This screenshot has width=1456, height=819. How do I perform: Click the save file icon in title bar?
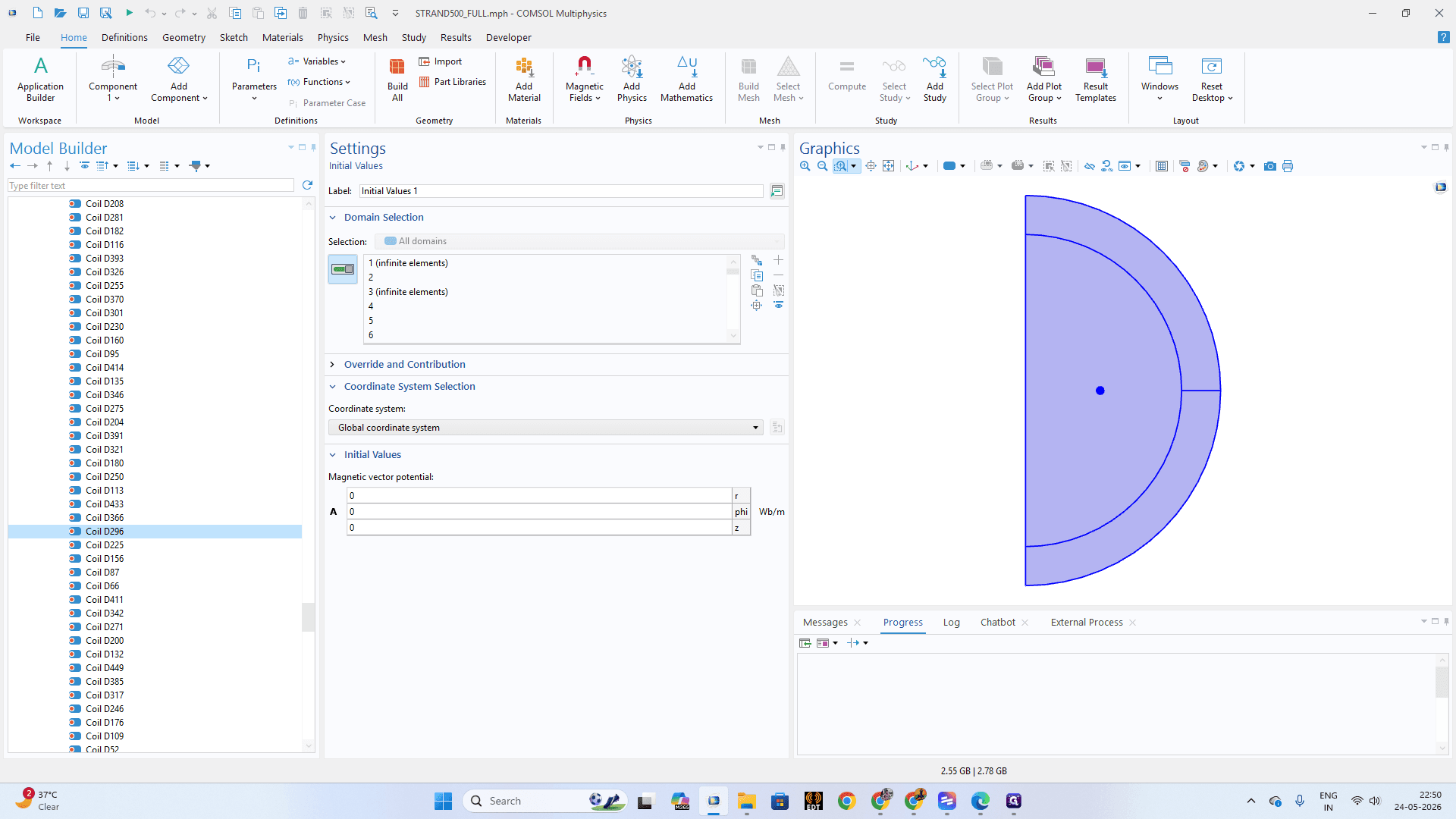(83, 13)
